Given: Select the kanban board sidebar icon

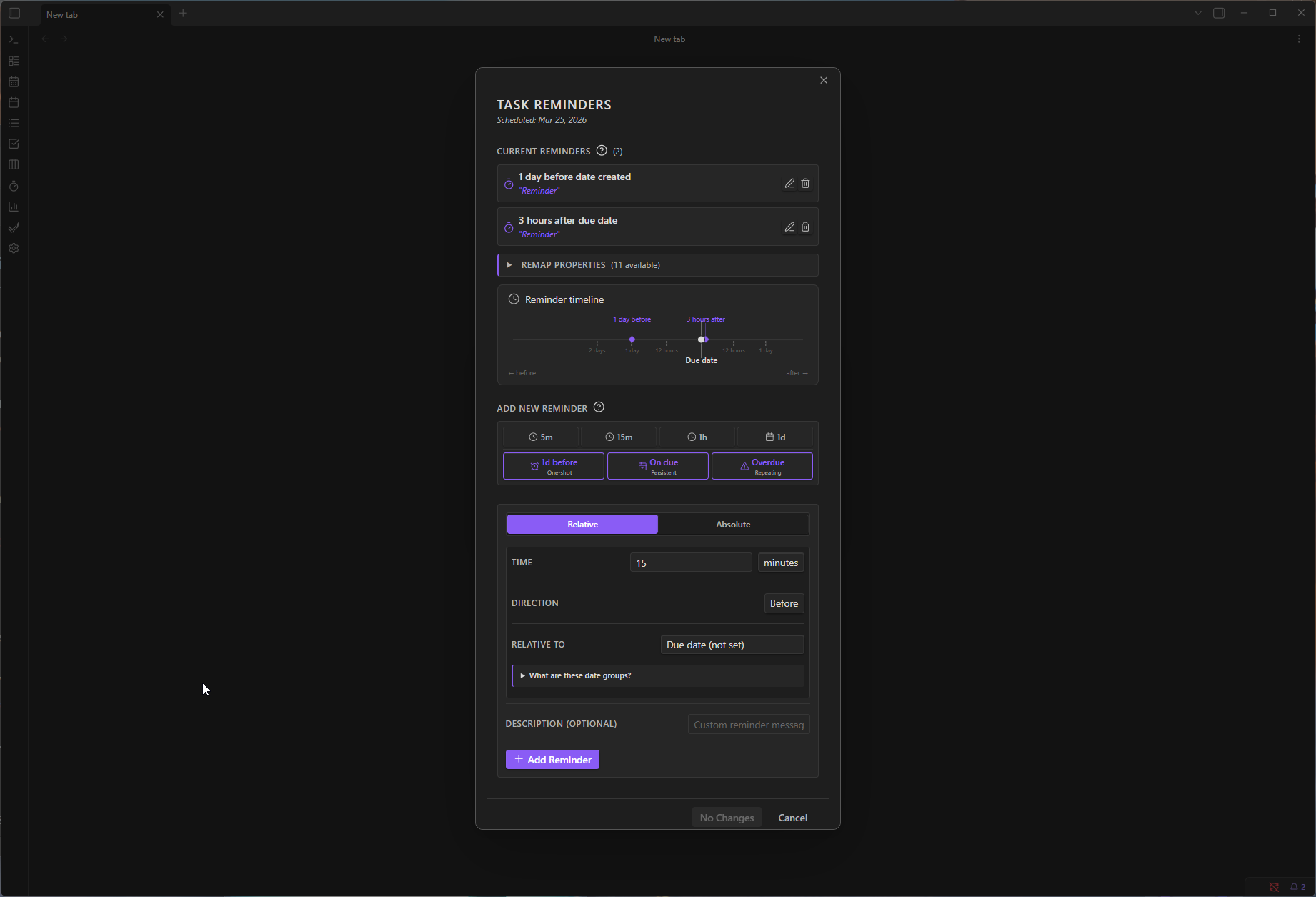Looking at the screenshot, I should tap(14, 61).
